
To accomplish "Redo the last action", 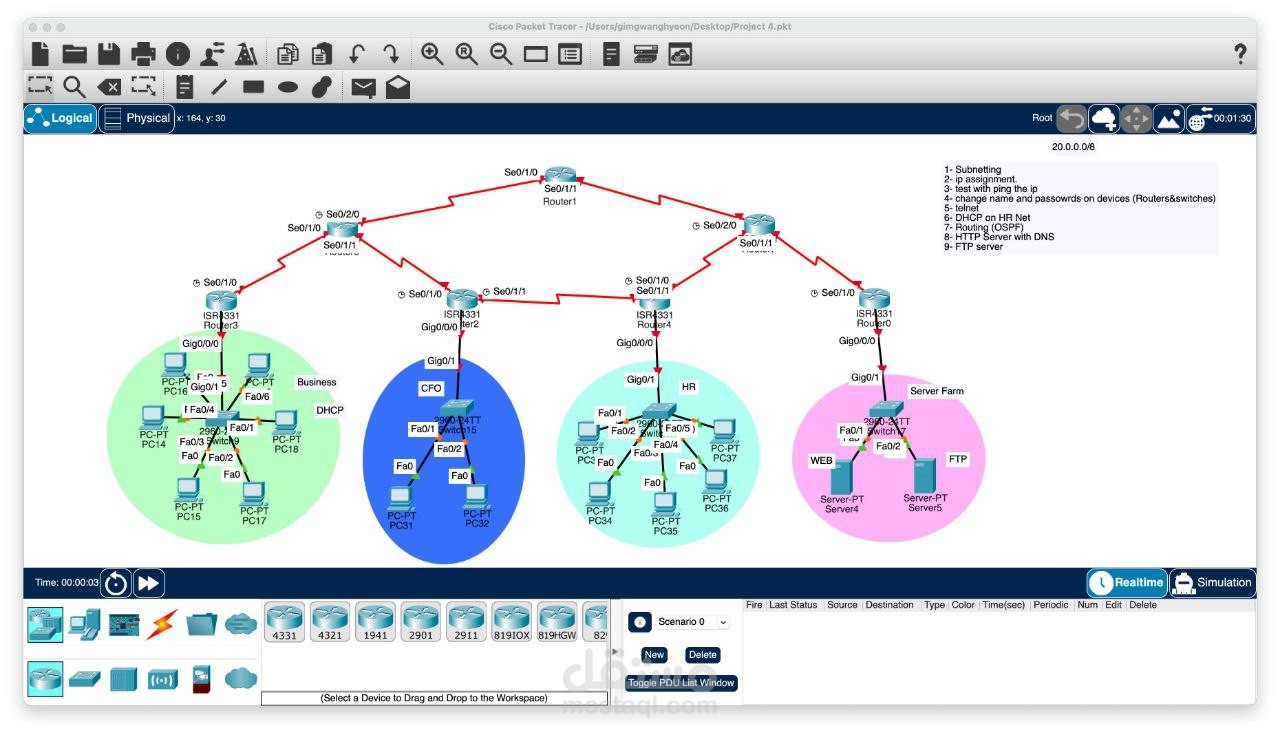I will [391, 54].
